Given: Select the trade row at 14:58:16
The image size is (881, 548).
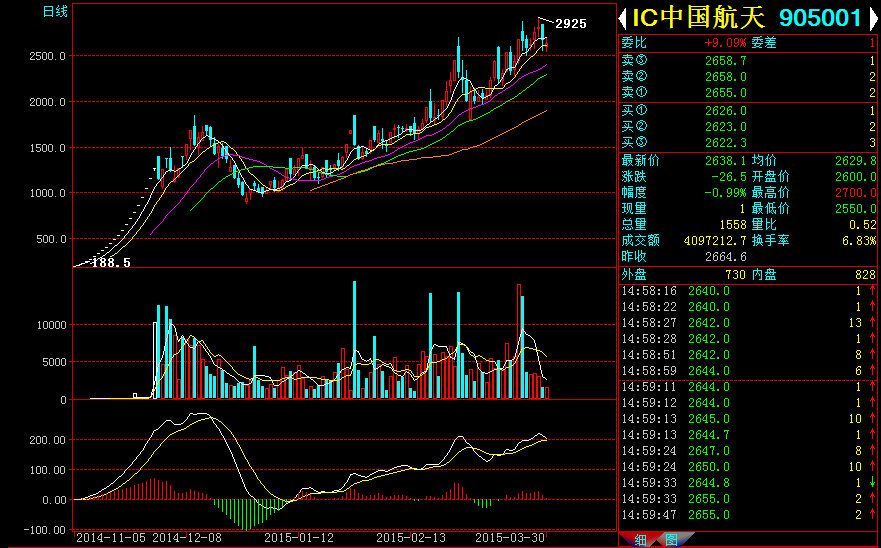Looking at the screenshot, I should pos(748,291).
